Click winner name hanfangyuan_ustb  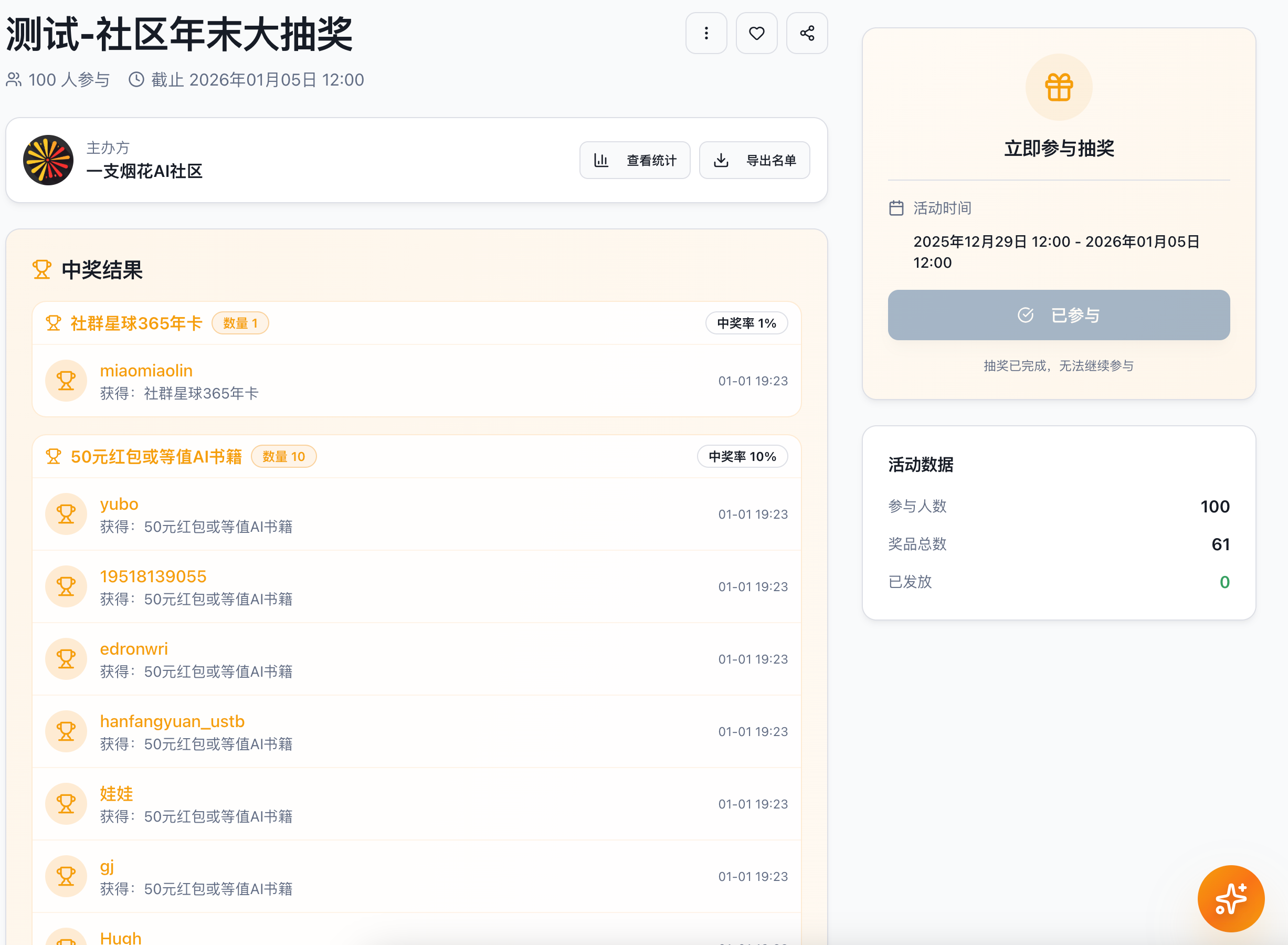point(172,721)
